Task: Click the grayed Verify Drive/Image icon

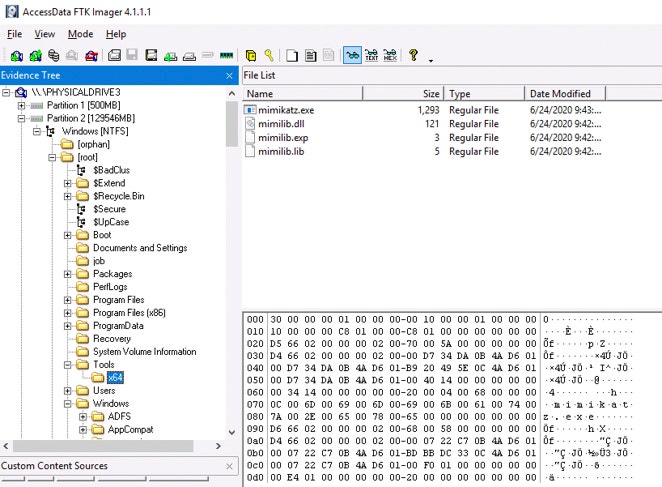Action: pyautogui.click(x=207, y=55)
